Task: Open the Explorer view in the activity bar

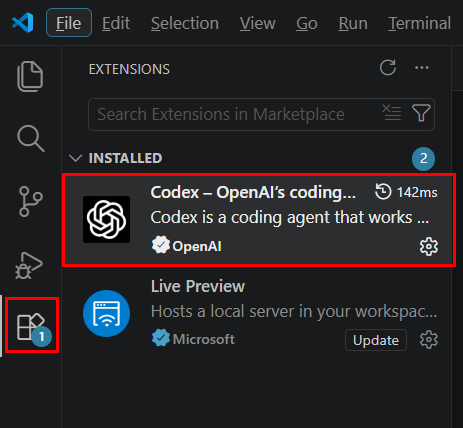Action: click(x=30, y=76)
